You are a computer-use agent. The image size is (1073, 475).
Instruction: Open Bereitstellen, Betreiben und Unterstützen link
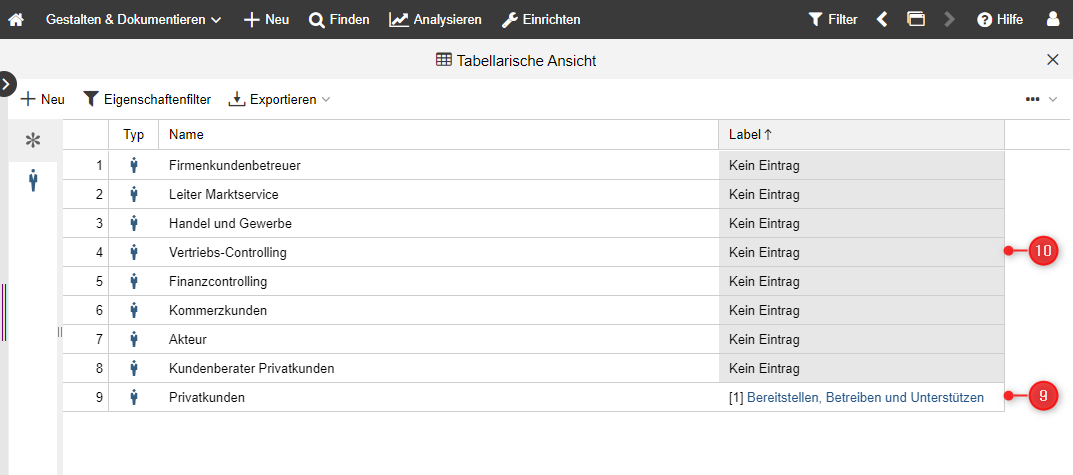(865, 398)
